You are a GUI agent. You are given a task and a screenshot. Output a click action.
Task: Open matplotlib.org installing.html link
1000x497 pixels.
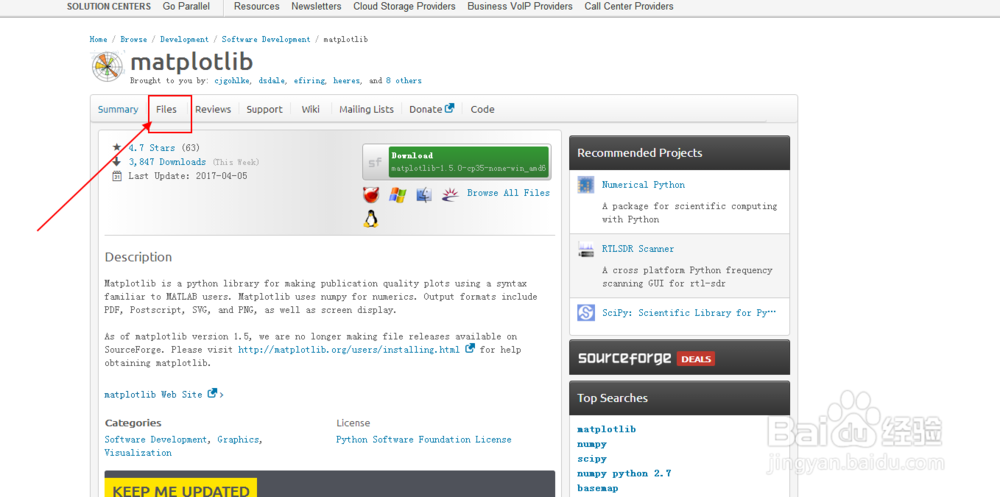pyautogui.click(x=349, y=350)
